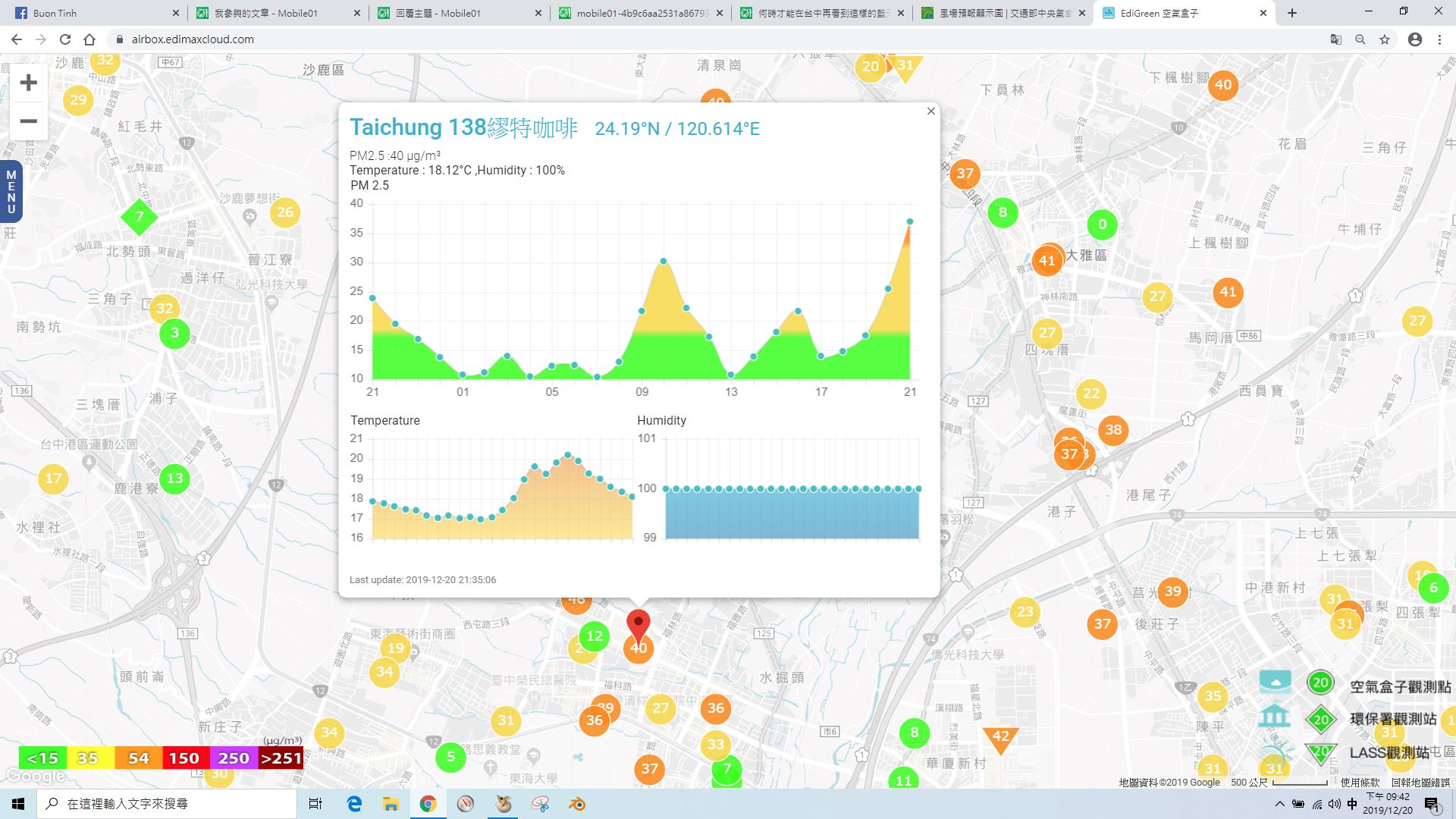
Task: Click the red location pin on map
Action: [639, 626]
